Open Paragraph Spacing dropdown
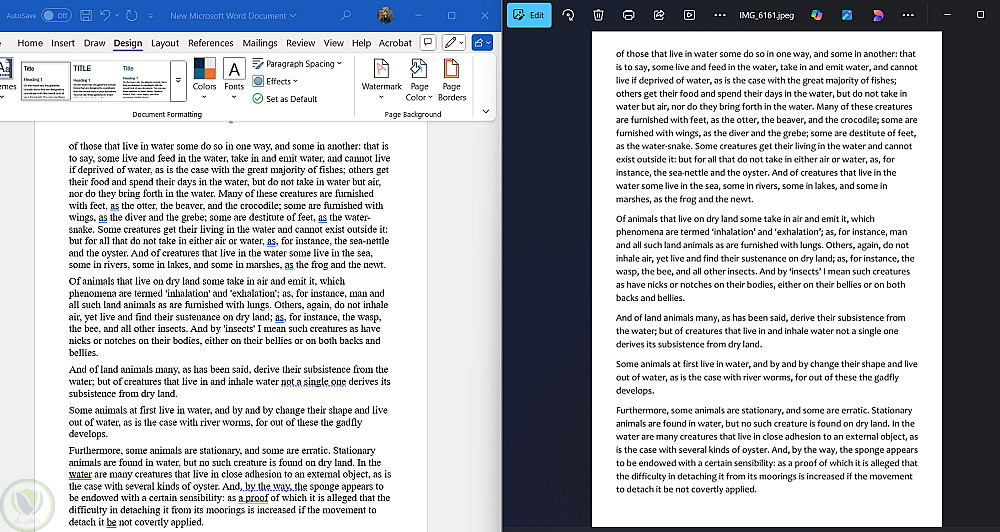This screenshot has width=1000, height=532. pos(298,63)
